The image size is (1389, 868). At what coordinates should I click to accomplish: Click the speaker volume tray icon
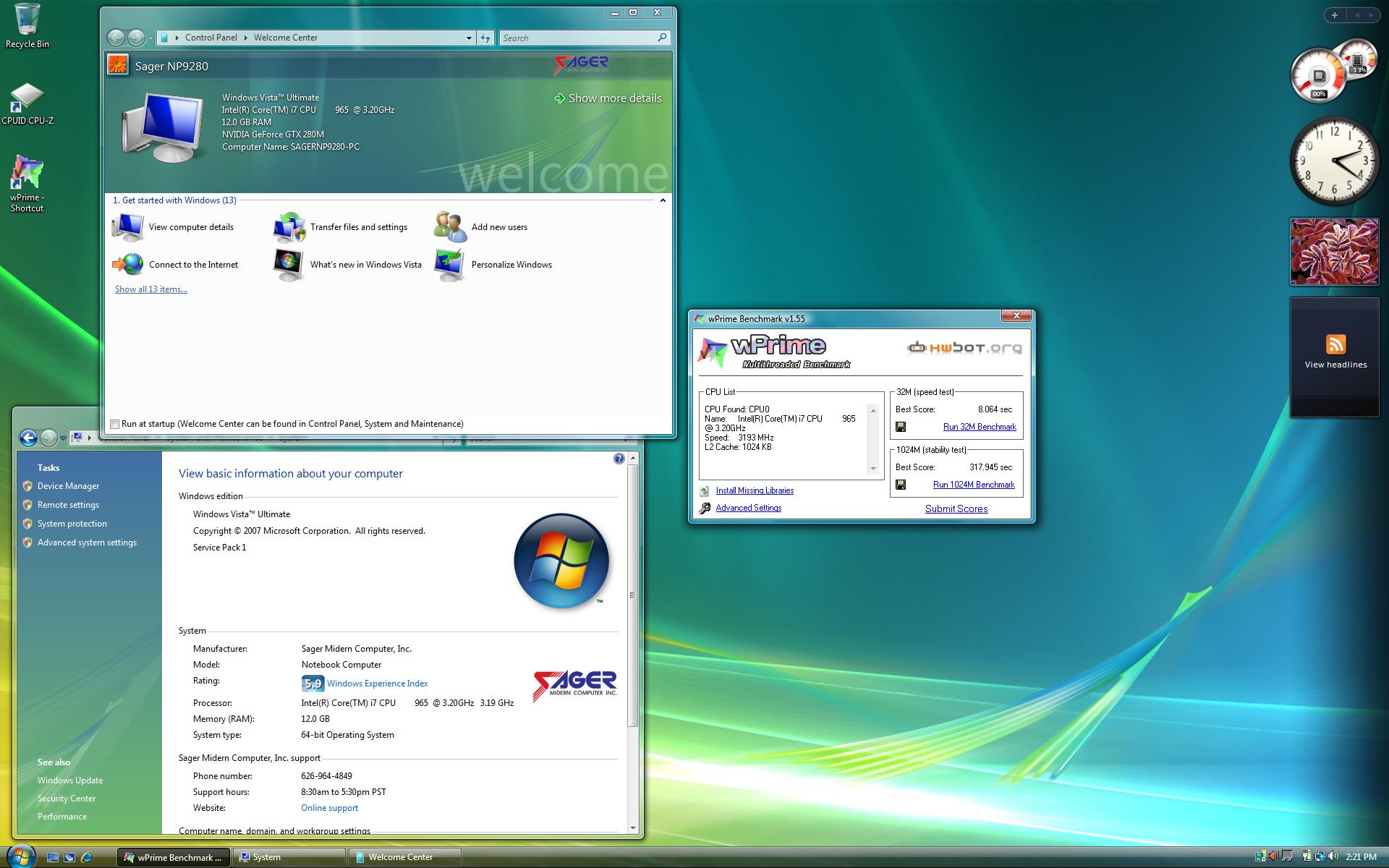coord(1333,856)
